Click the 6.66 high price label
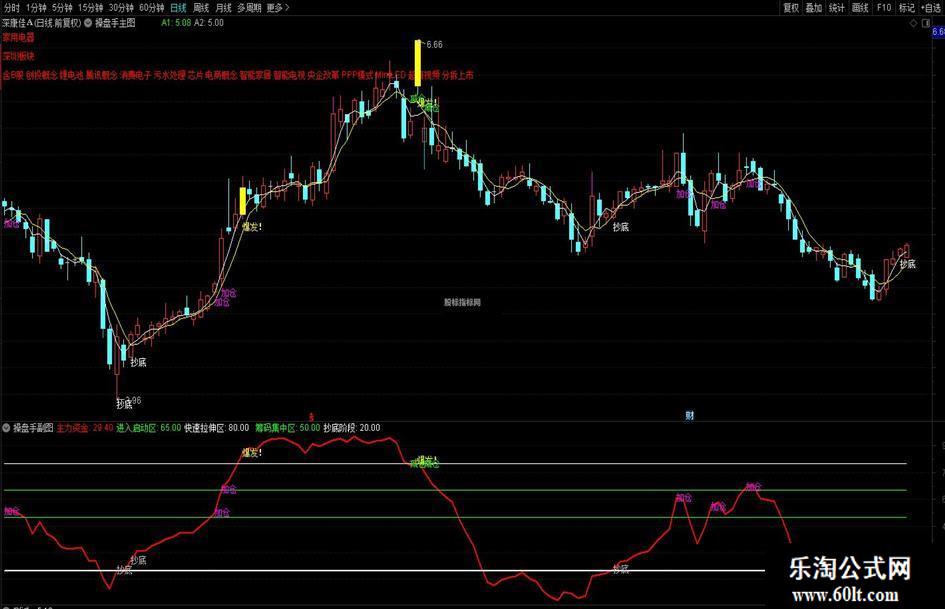The height and width of the screenshot is (609, 945). [434, 45]
